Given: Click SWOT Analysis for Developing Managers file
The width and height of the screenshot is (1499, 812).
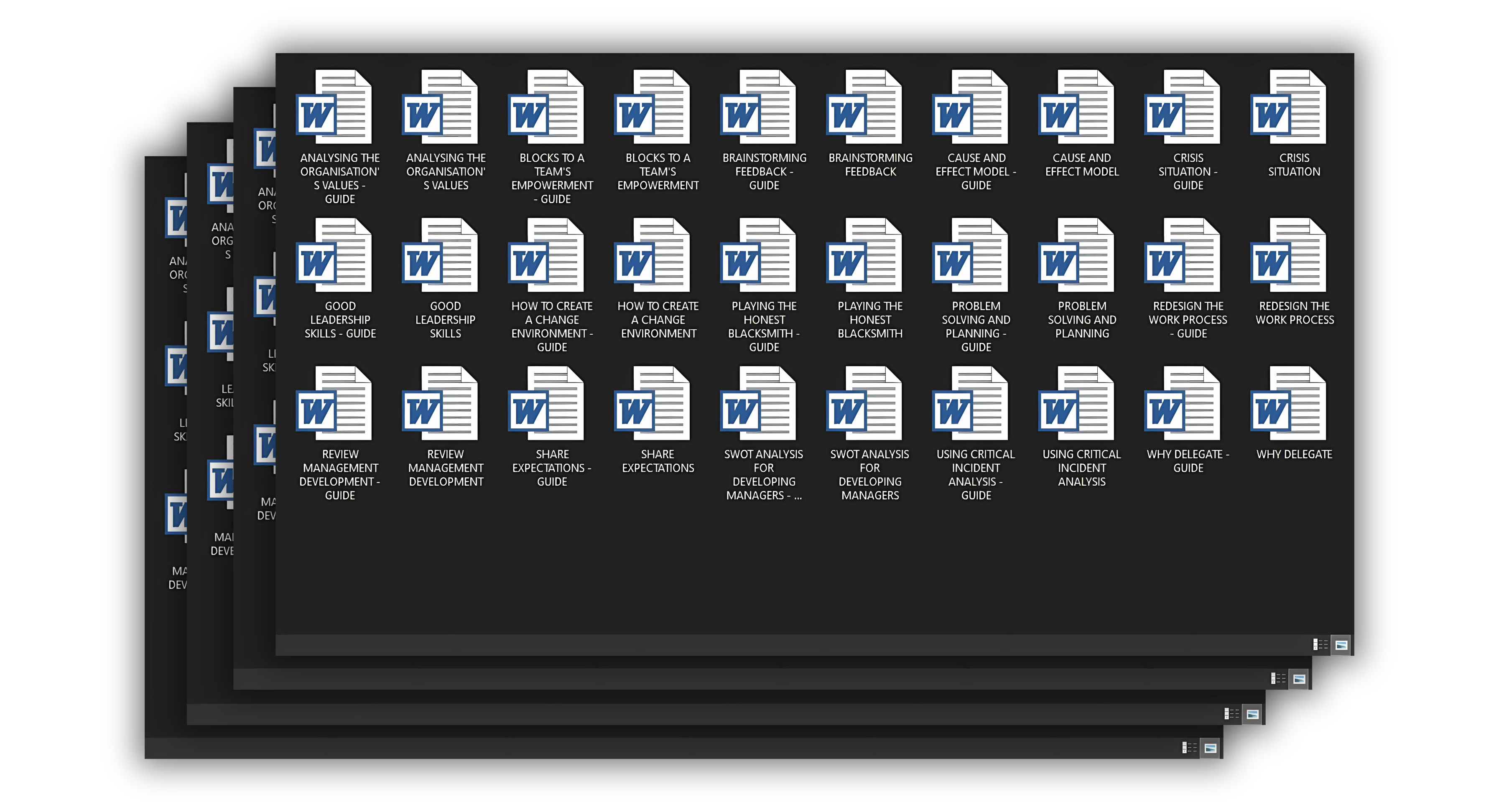Looking at the screenshot, I should (864, 404).
